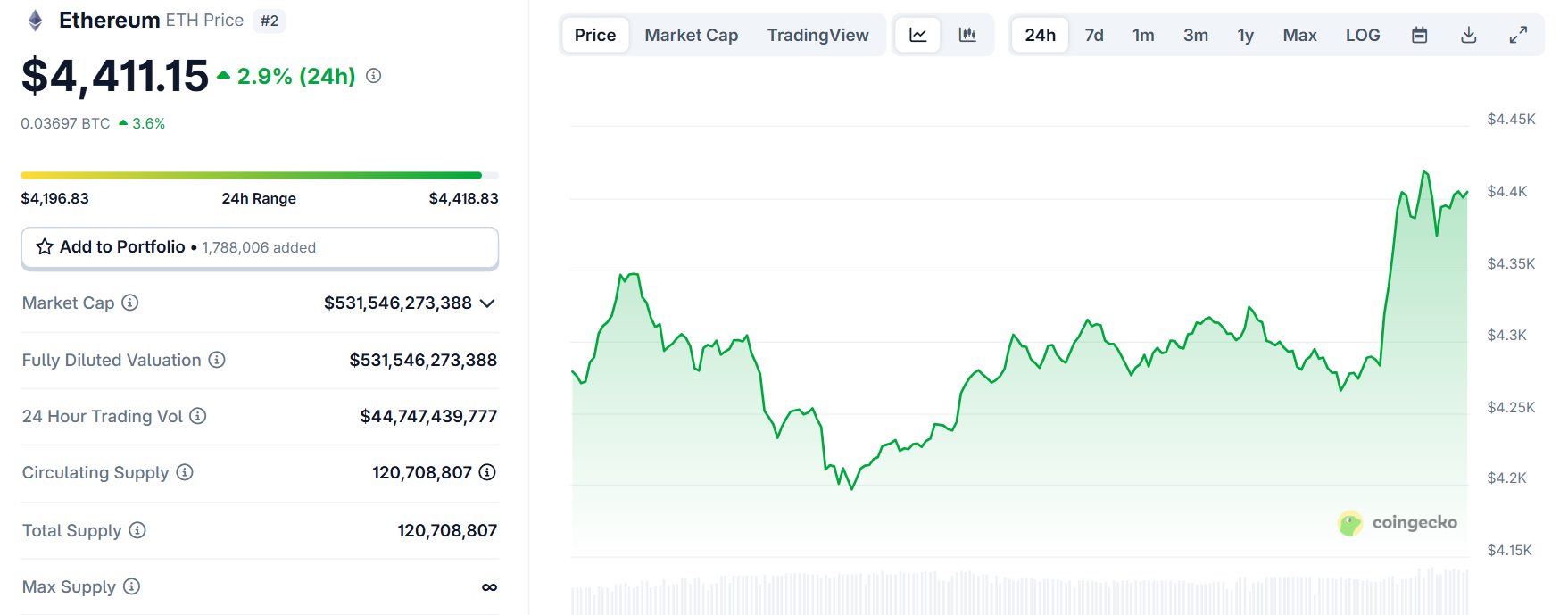1568x615 pixels.
Task: Click the star icon in Add to Portfolio
Action: point(45,246)
